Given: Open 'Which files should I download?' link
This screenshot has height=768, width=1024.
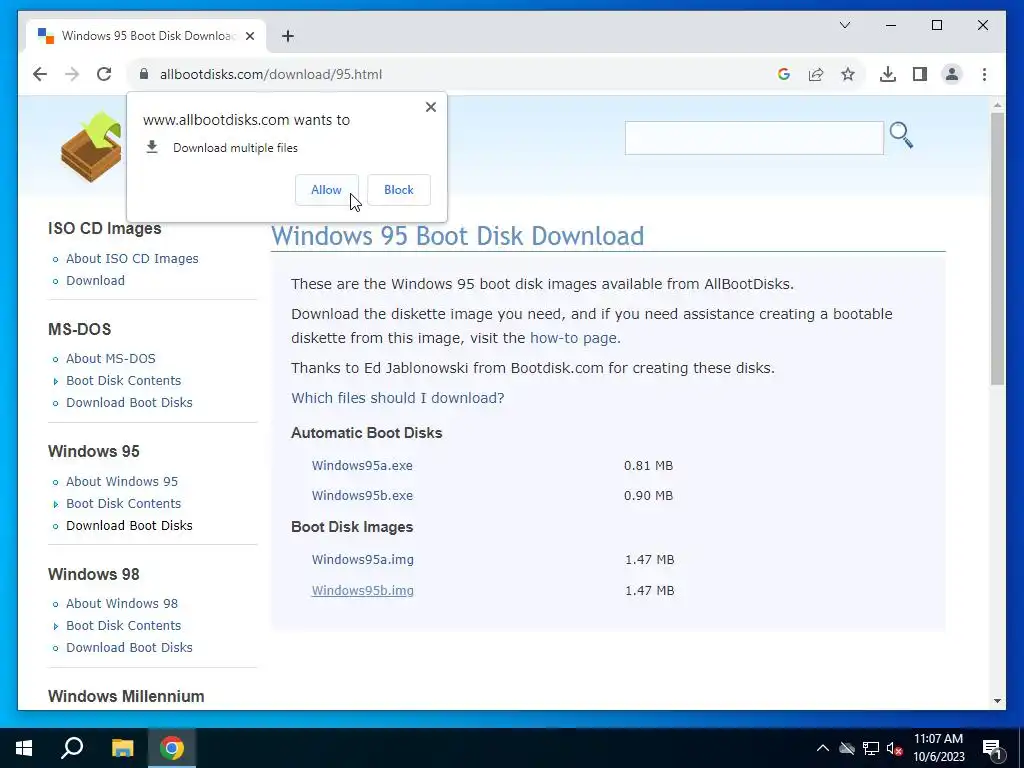Looking at the screenshot, I should (x=398, y=398).
